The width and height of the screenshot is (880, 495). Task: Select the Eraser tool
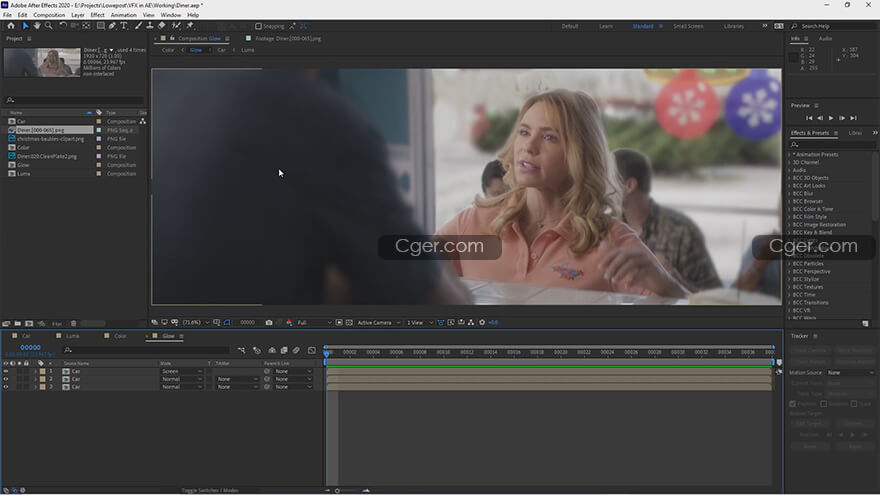click(x=162, y=26)
